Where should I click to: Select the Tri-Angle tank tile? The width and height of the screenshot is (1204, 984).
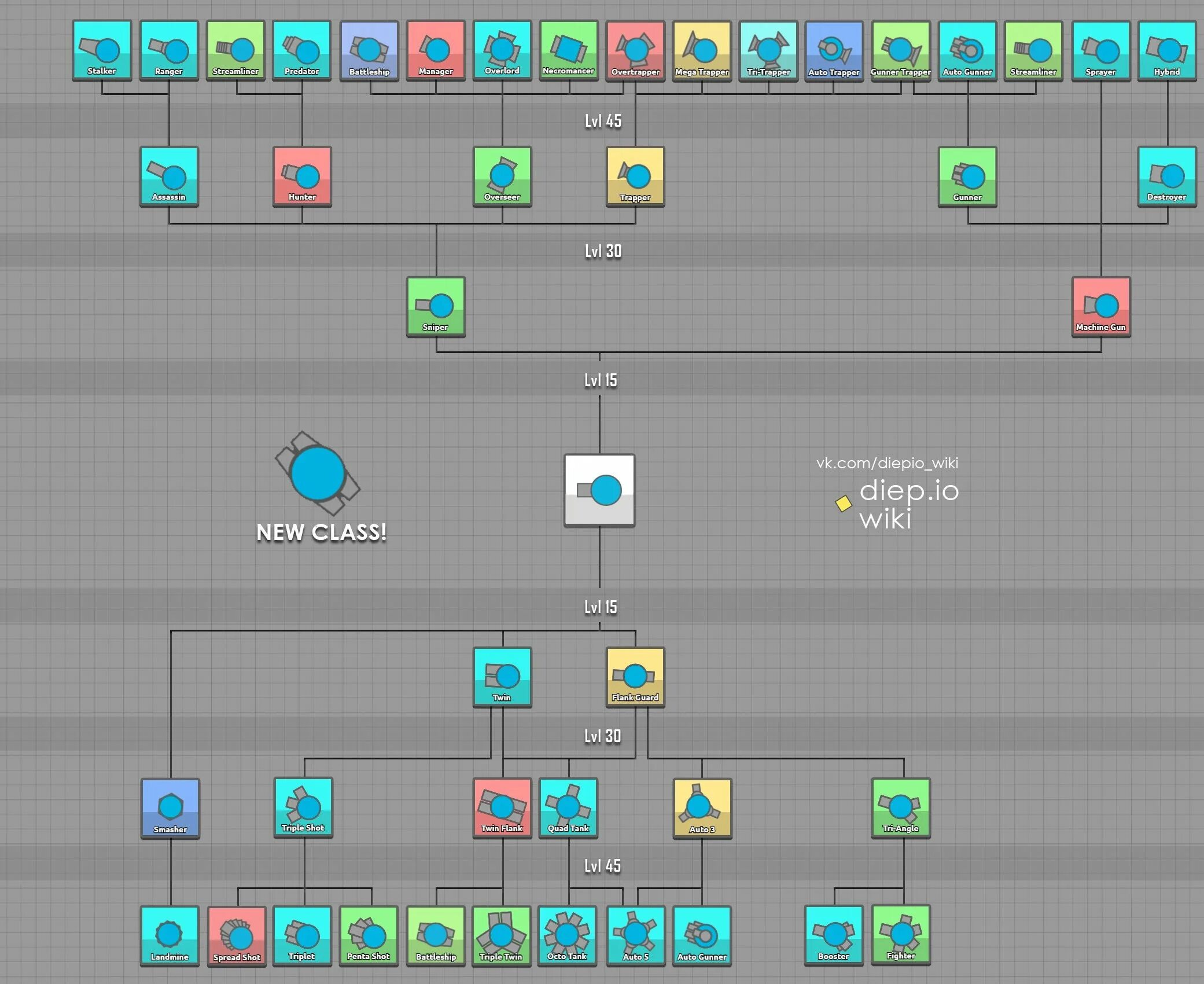901,808
